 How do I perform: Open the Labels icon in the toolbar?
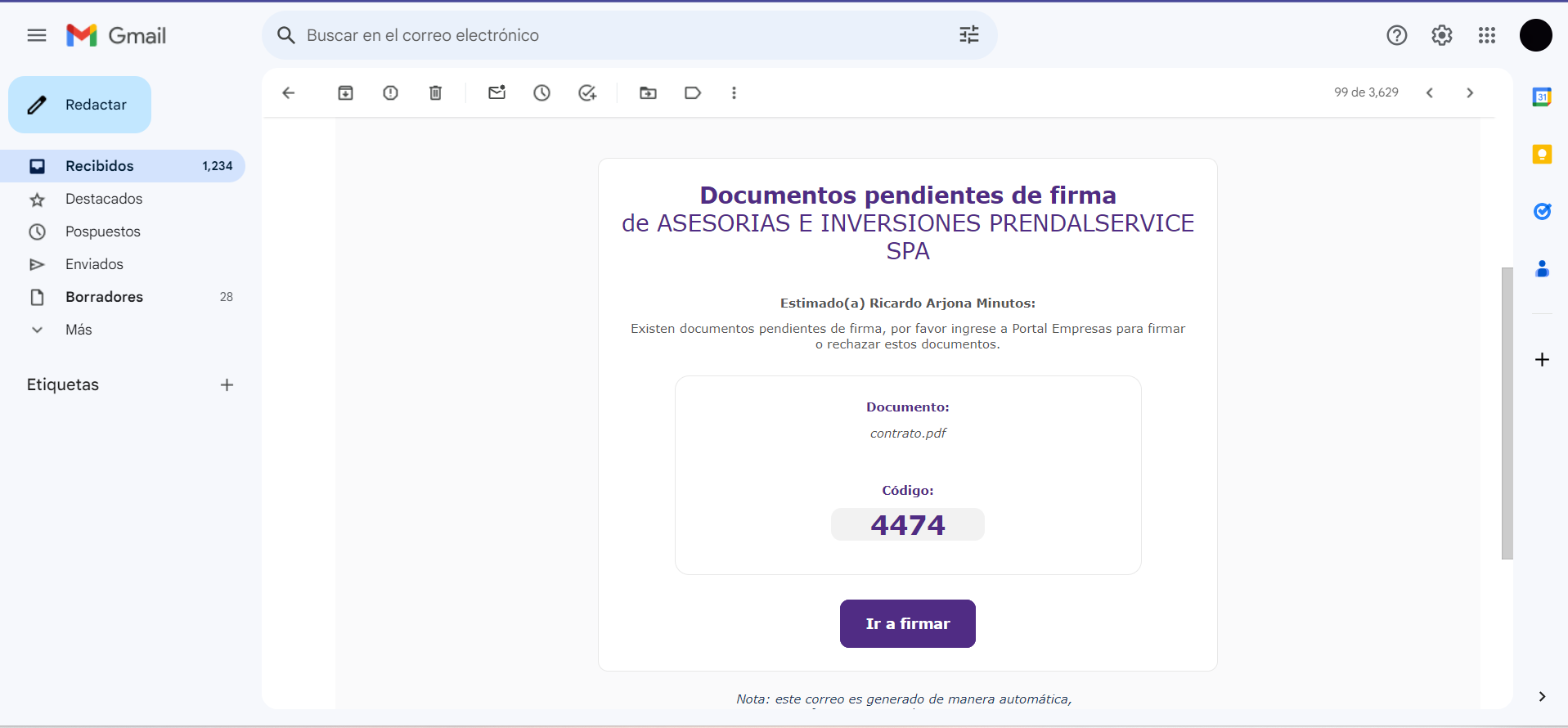pos(693,93)
